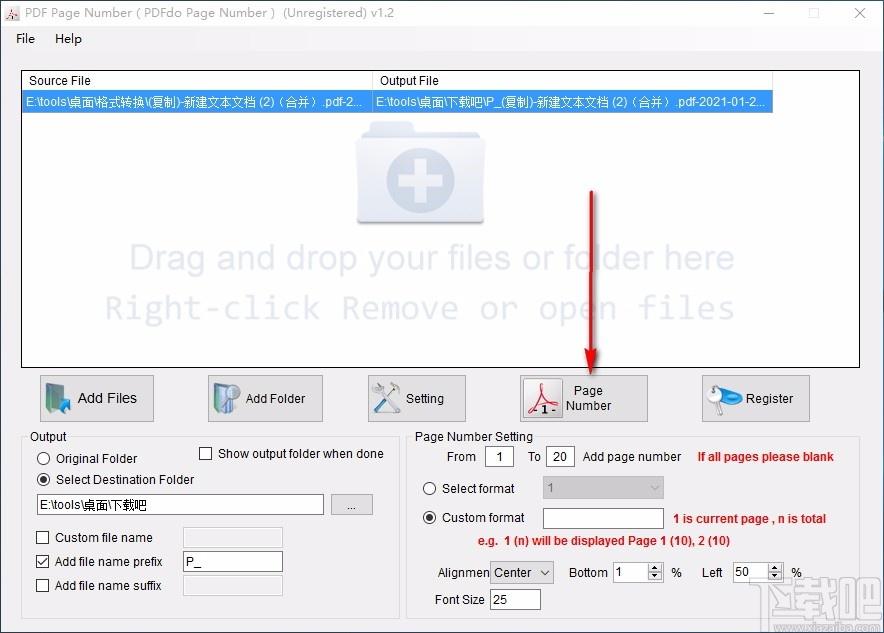Increase the Left percentage with up arrow
884x633 pixels.
tap(775, 568)
